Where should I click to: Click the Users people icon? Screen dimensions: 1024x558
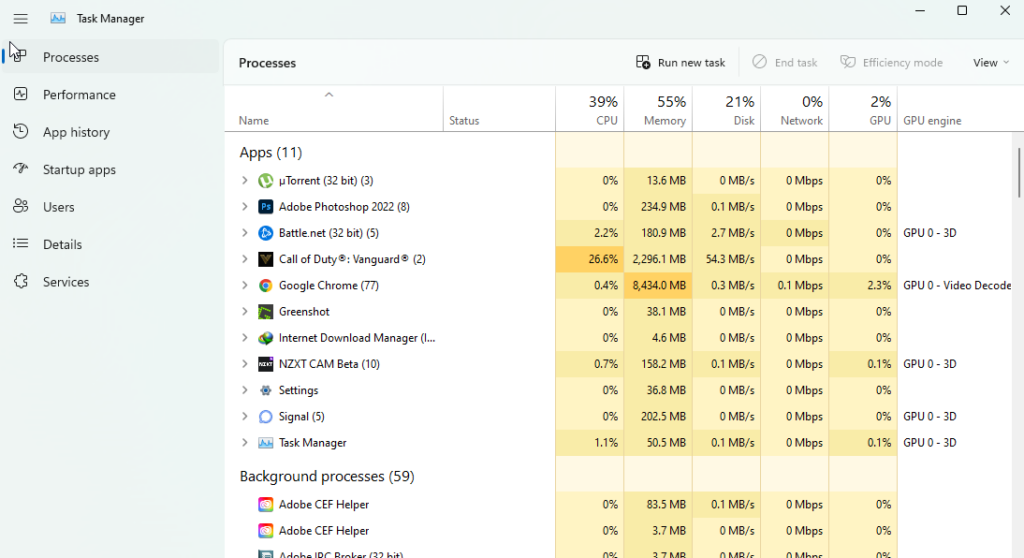pos(21,207)
